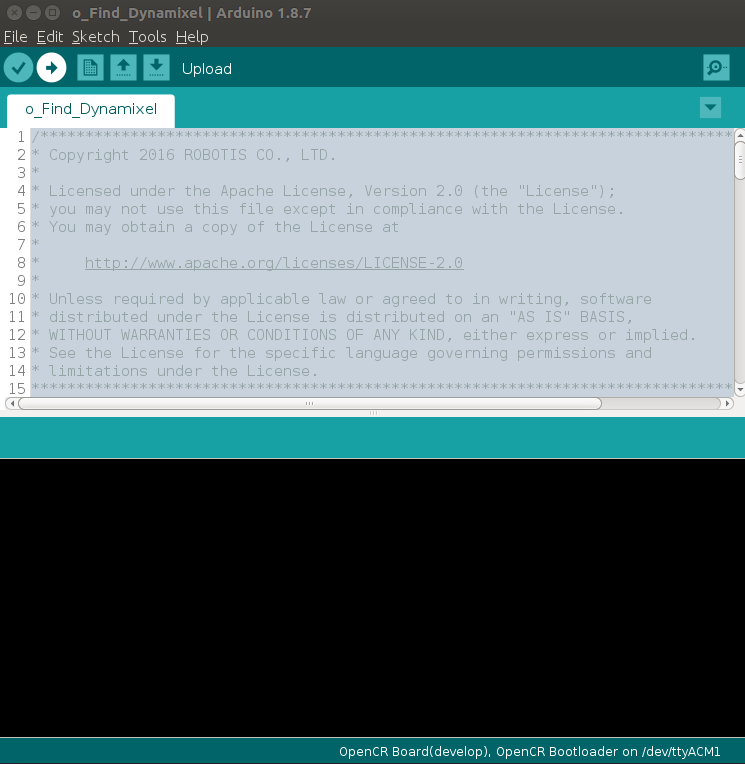Click the horizontal editor scrollbar thumb
Viewport: 745px width, 764px height.
point(310,404)
